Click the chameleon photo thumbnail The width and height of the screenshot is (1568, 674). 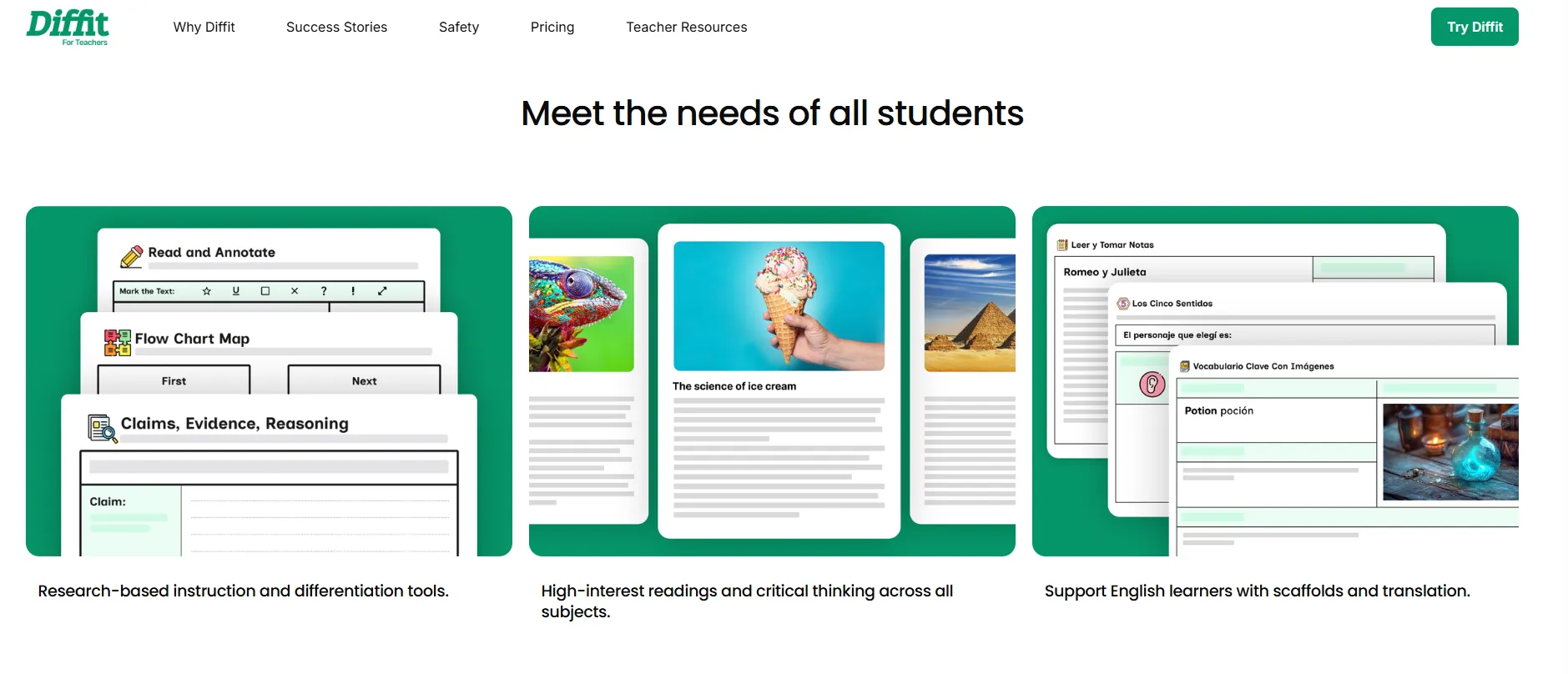coord(582,314)
